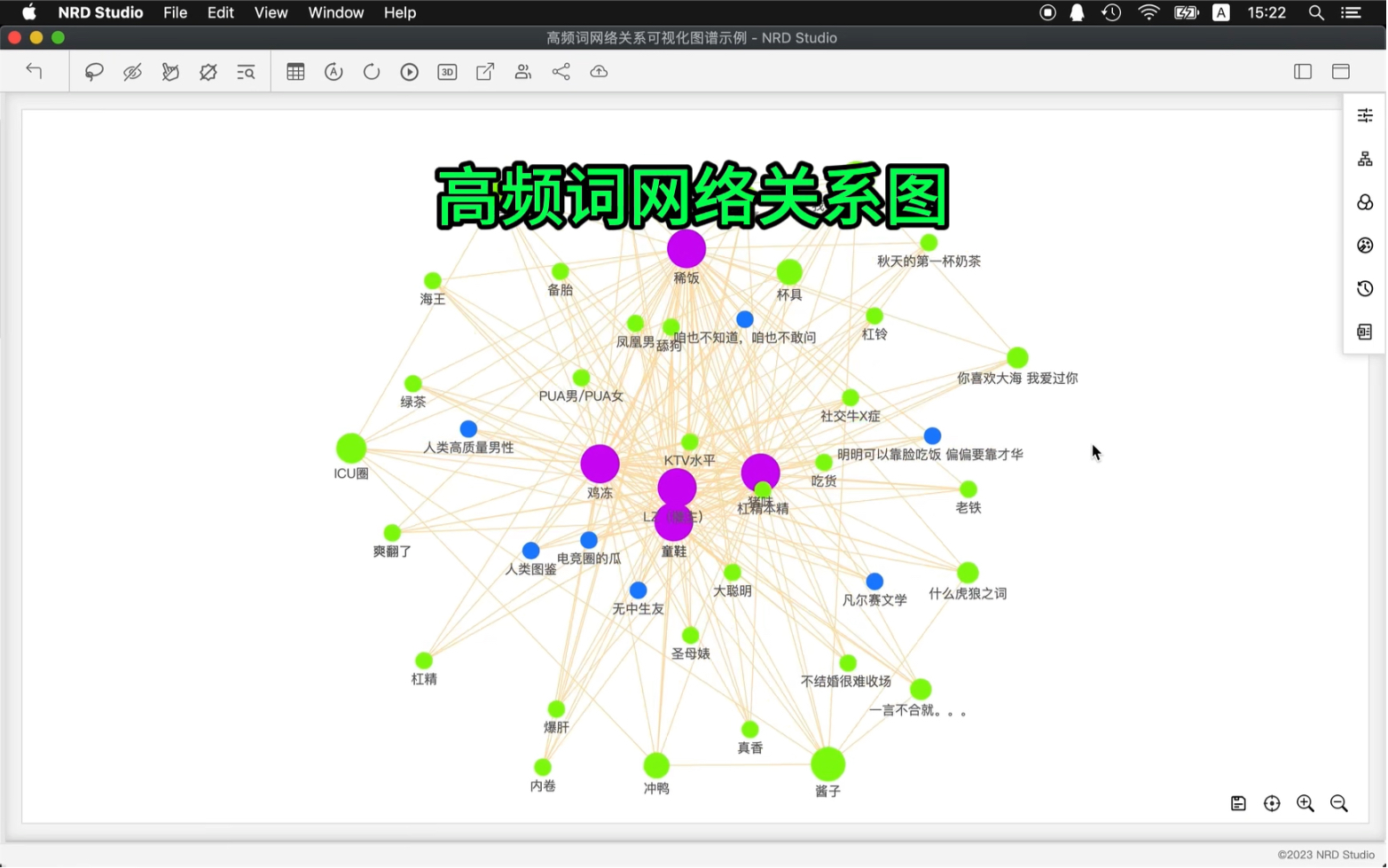Click the search filter list icon
The image size is (1388, 868).
coord(246,72)
